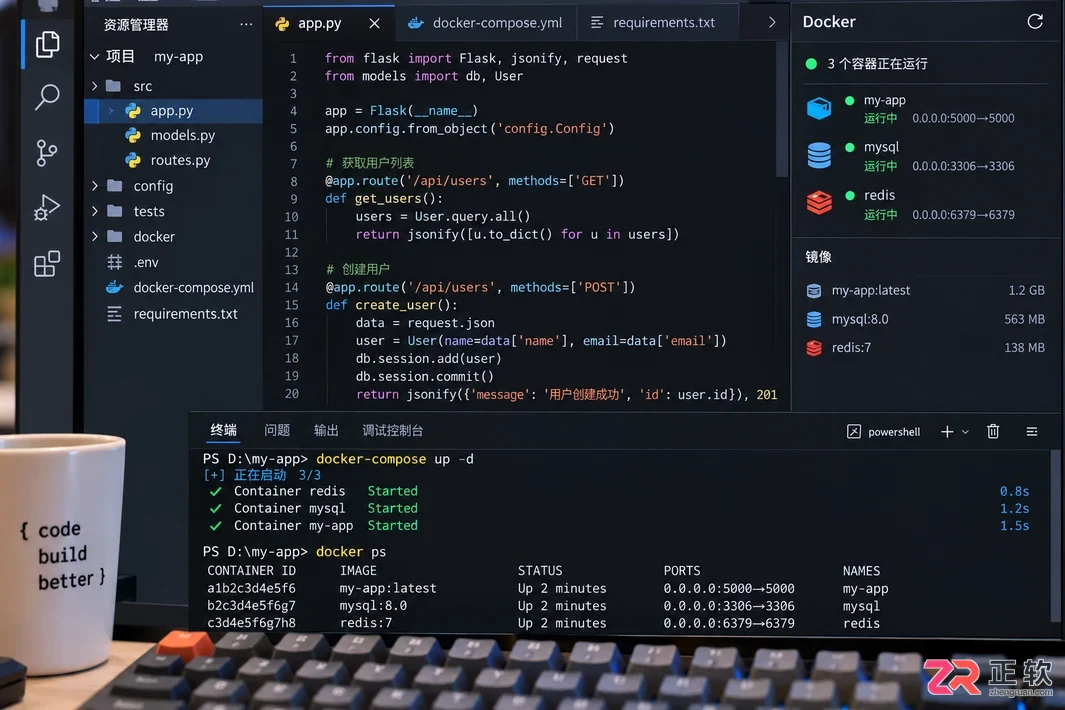Click the my-app:latest image icon
Viewport: 1065px width, 710px height.
point(814,291)
